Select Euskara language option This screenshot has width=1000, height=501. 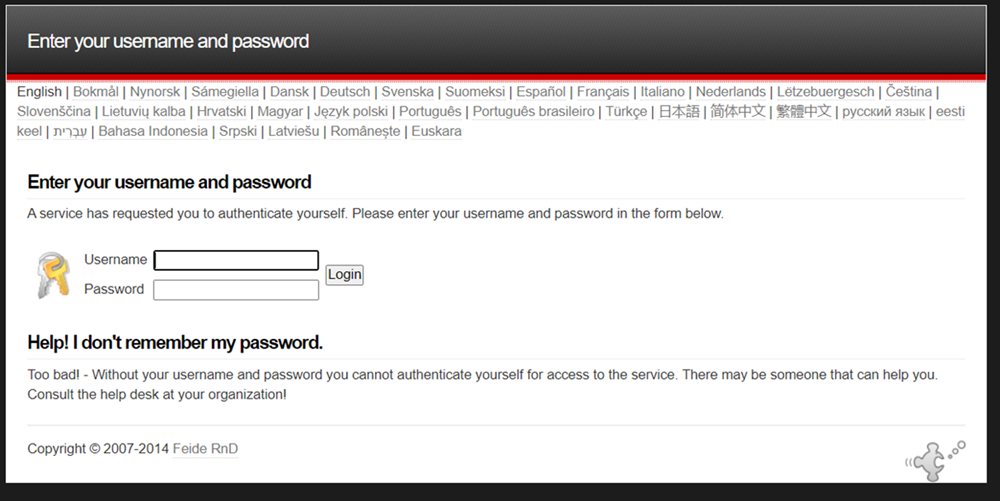(436, 132)
